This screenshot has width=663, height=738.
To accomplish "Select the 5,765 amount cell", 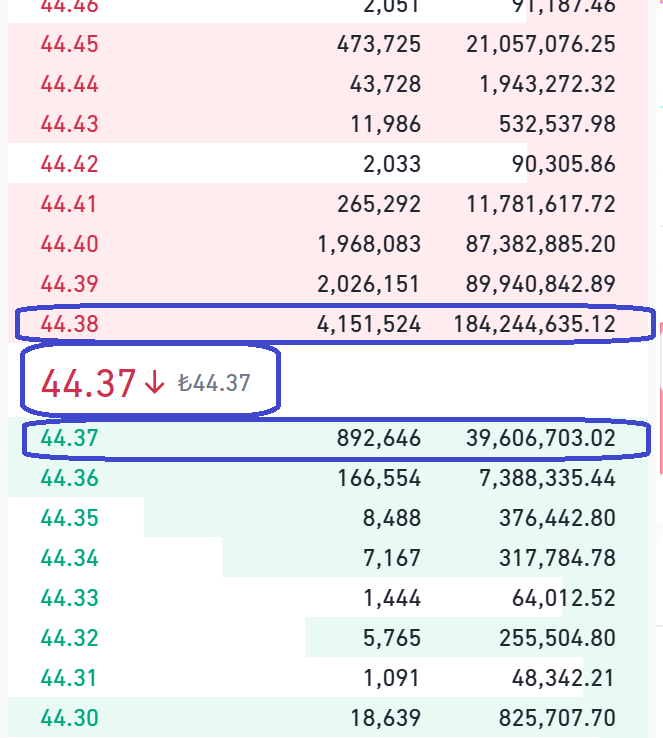I will click(391, 638).
